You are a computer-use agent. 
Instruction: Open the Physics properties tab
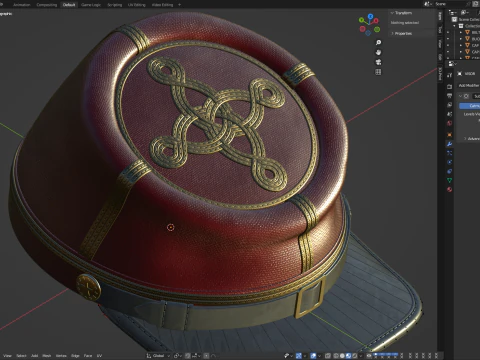[x=449, y=162]
